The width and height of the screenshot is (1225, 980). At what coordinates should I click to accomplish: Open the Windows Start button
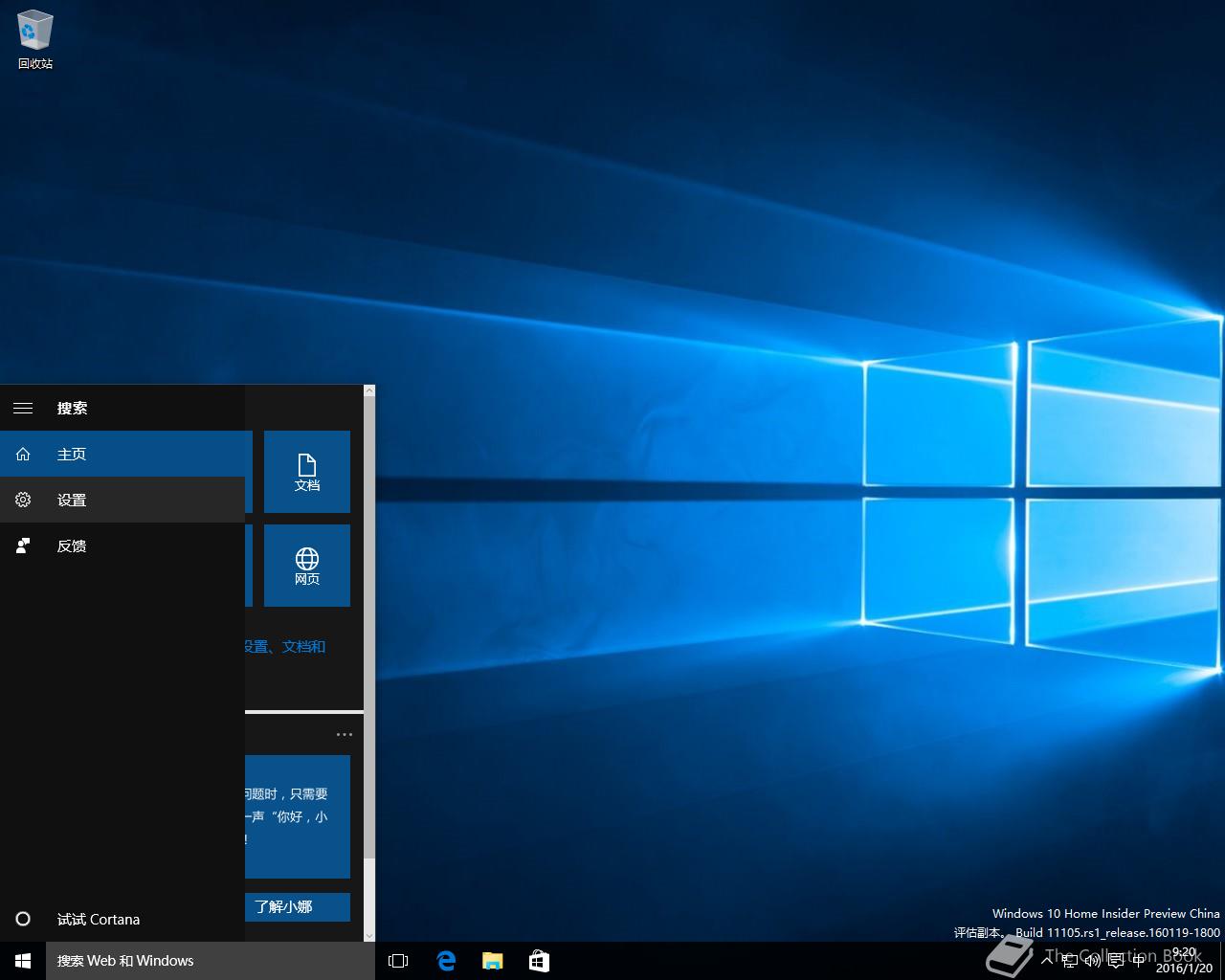click(x=23, y=961)
